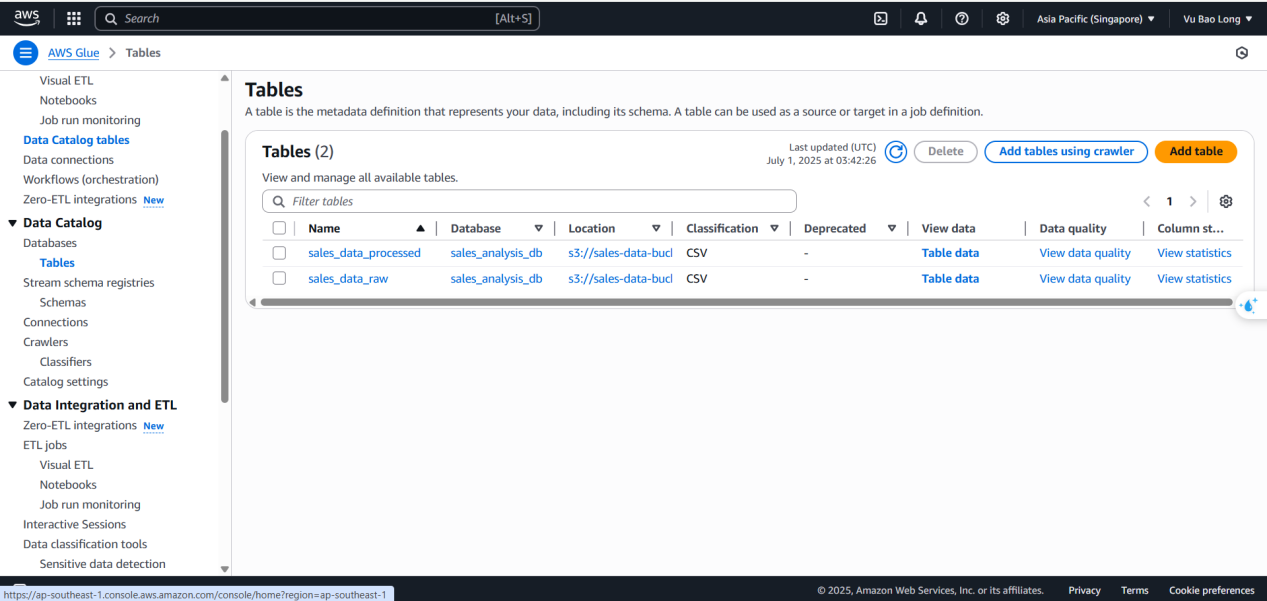The image size is (1267, 601).
Task: Open Catalog settings in sidebar
Action: coord(66,382)
